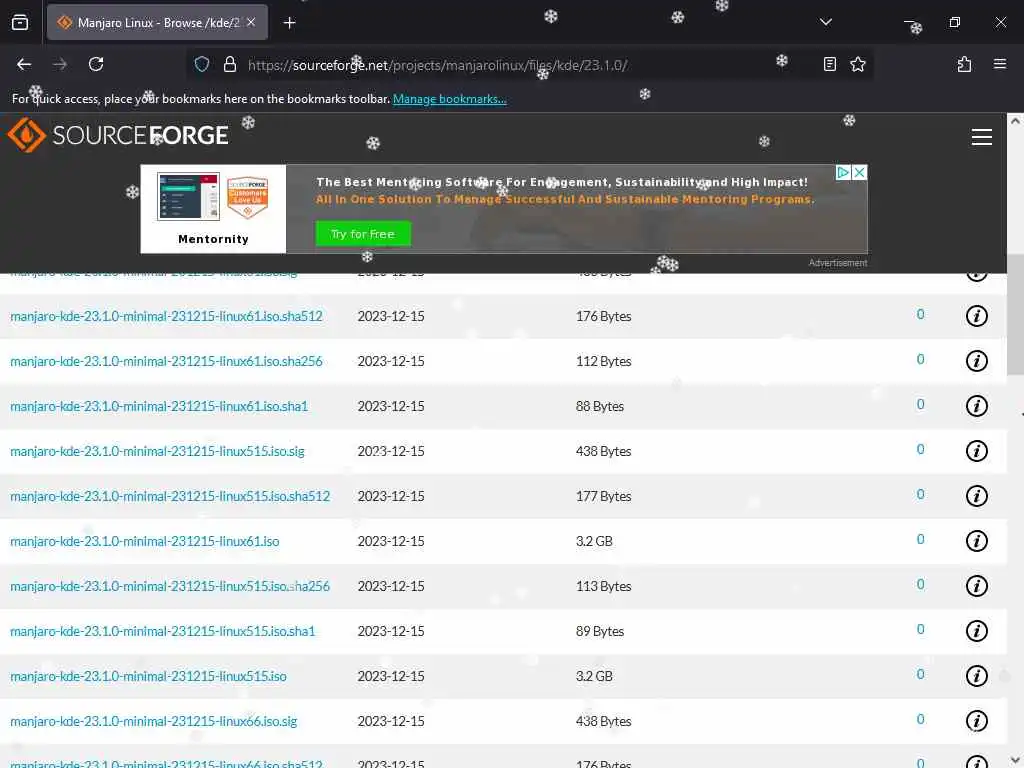The width and height of the screenshot is (1024, 768).
Task: Click the Mentornity ad thumbnail
Action: 213,209
